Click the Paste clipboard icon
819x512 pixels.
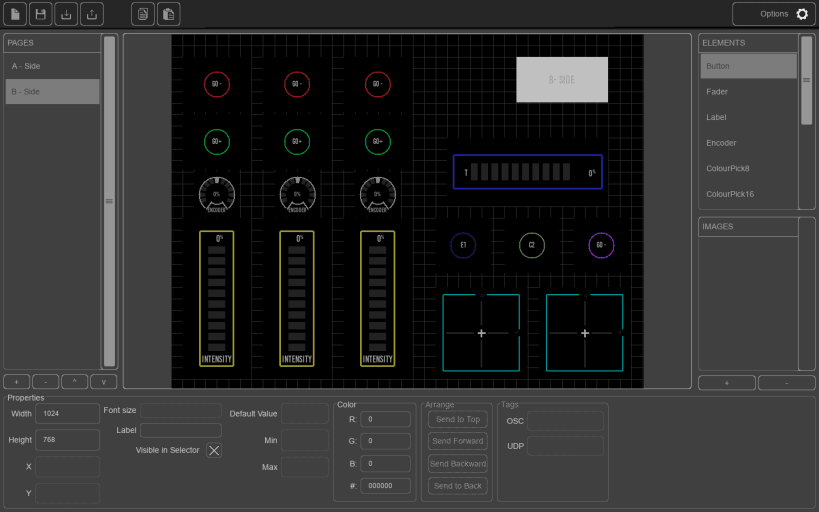170,14
